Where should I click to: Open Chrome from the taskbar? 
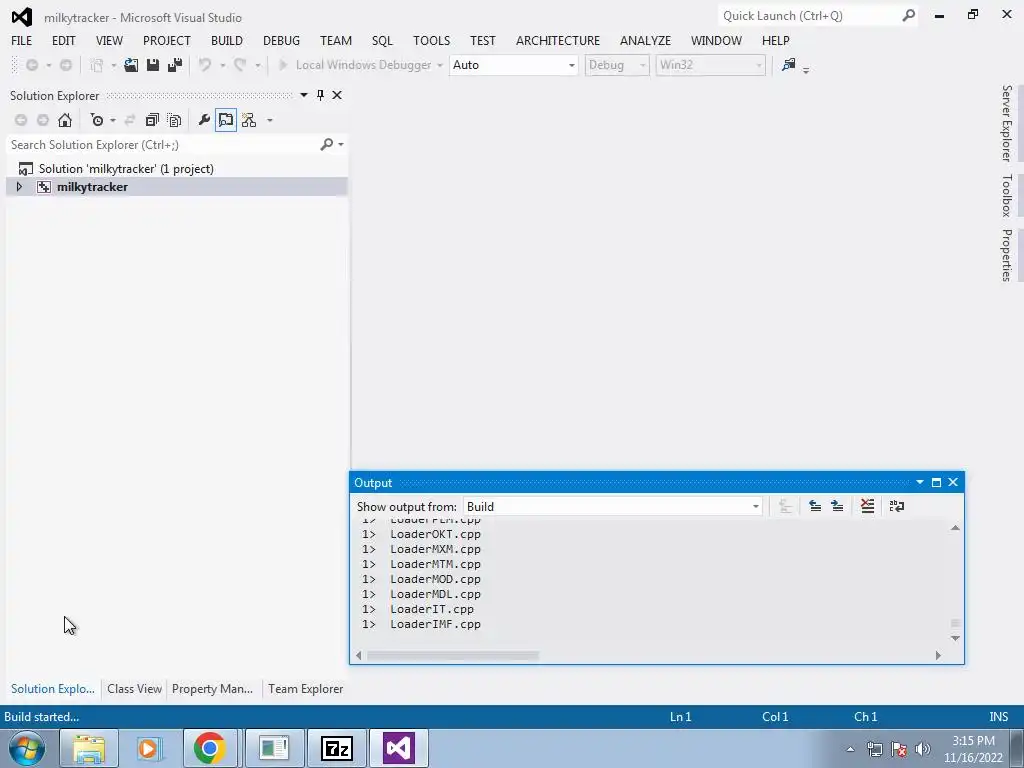click(210, 748)
